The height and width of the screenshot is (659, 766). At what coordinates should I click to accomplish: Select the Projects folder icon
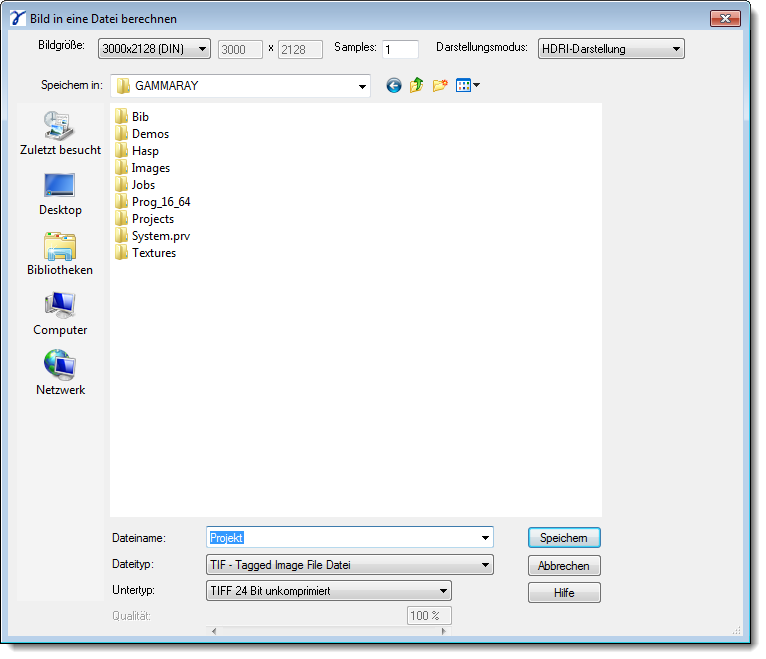[122, 219]
